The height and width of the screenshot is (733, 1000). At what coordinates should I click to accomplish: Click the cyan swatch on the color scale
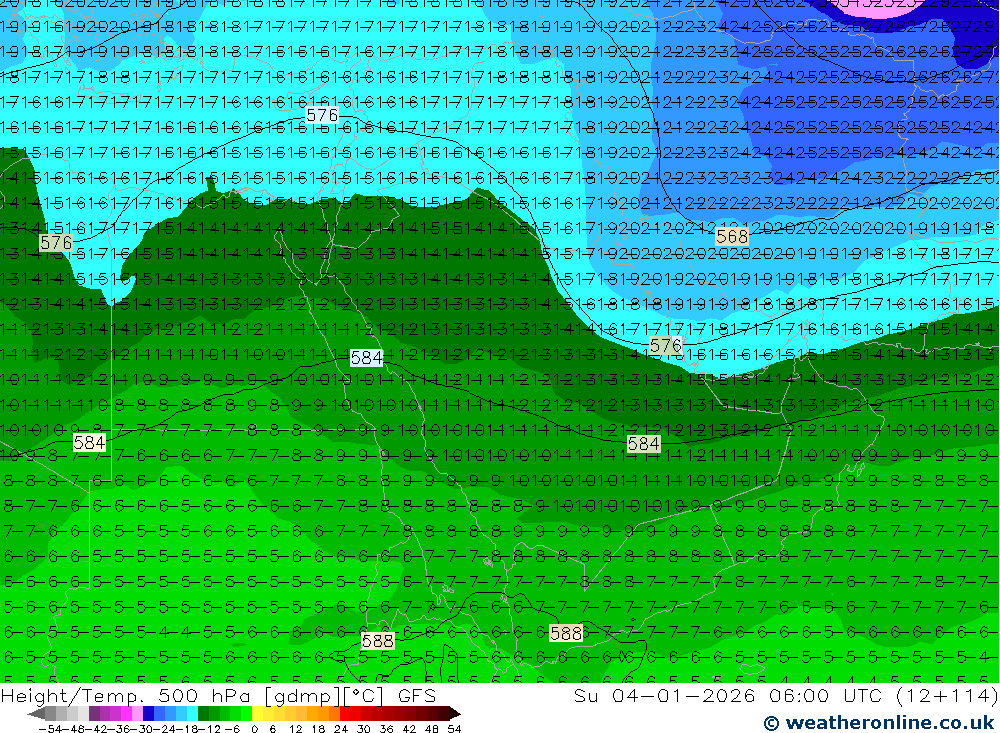[x=192, y=714]
